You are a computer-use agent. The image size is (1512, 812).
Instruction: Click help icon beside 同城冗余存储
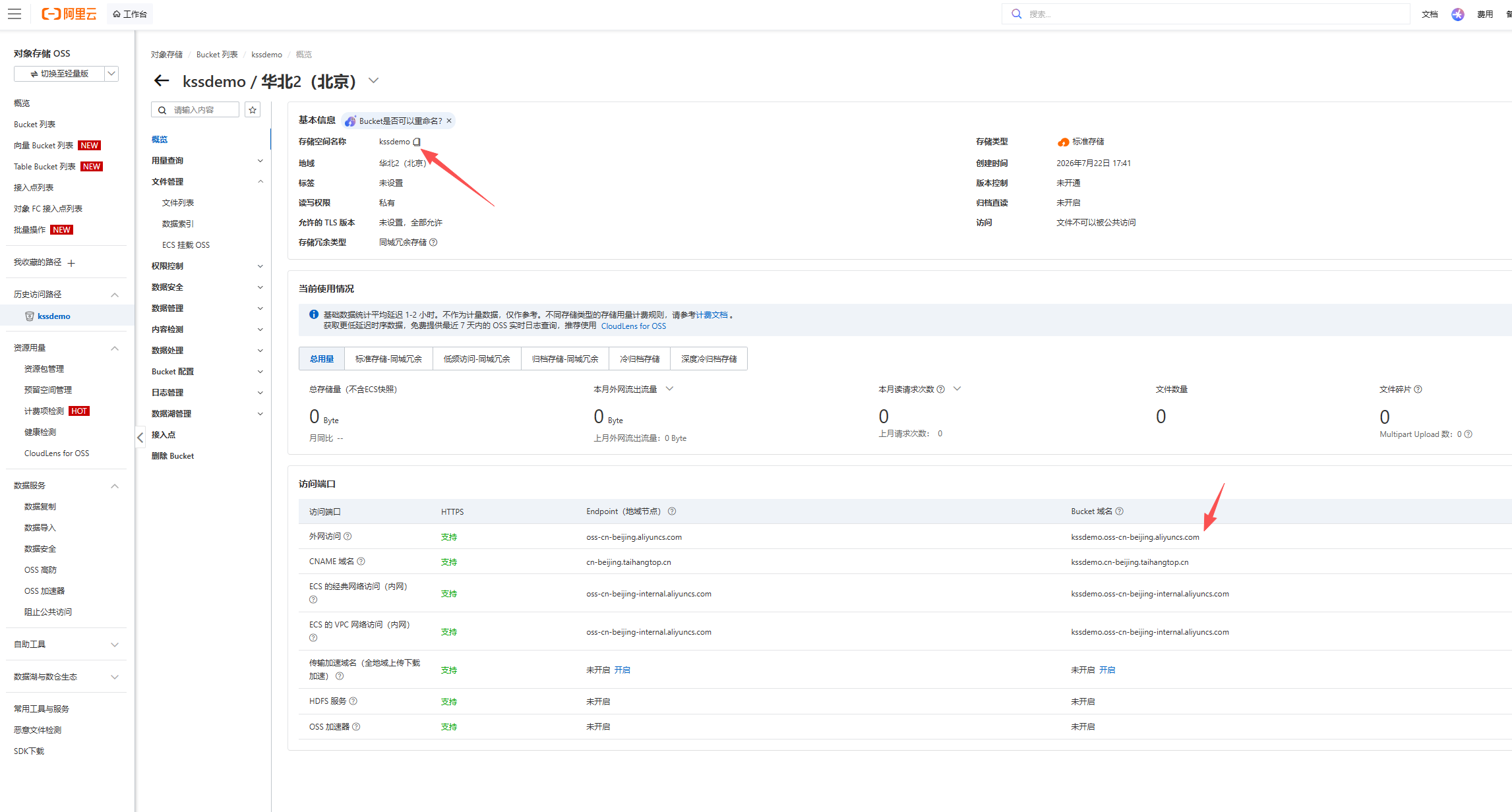point(433,243)
